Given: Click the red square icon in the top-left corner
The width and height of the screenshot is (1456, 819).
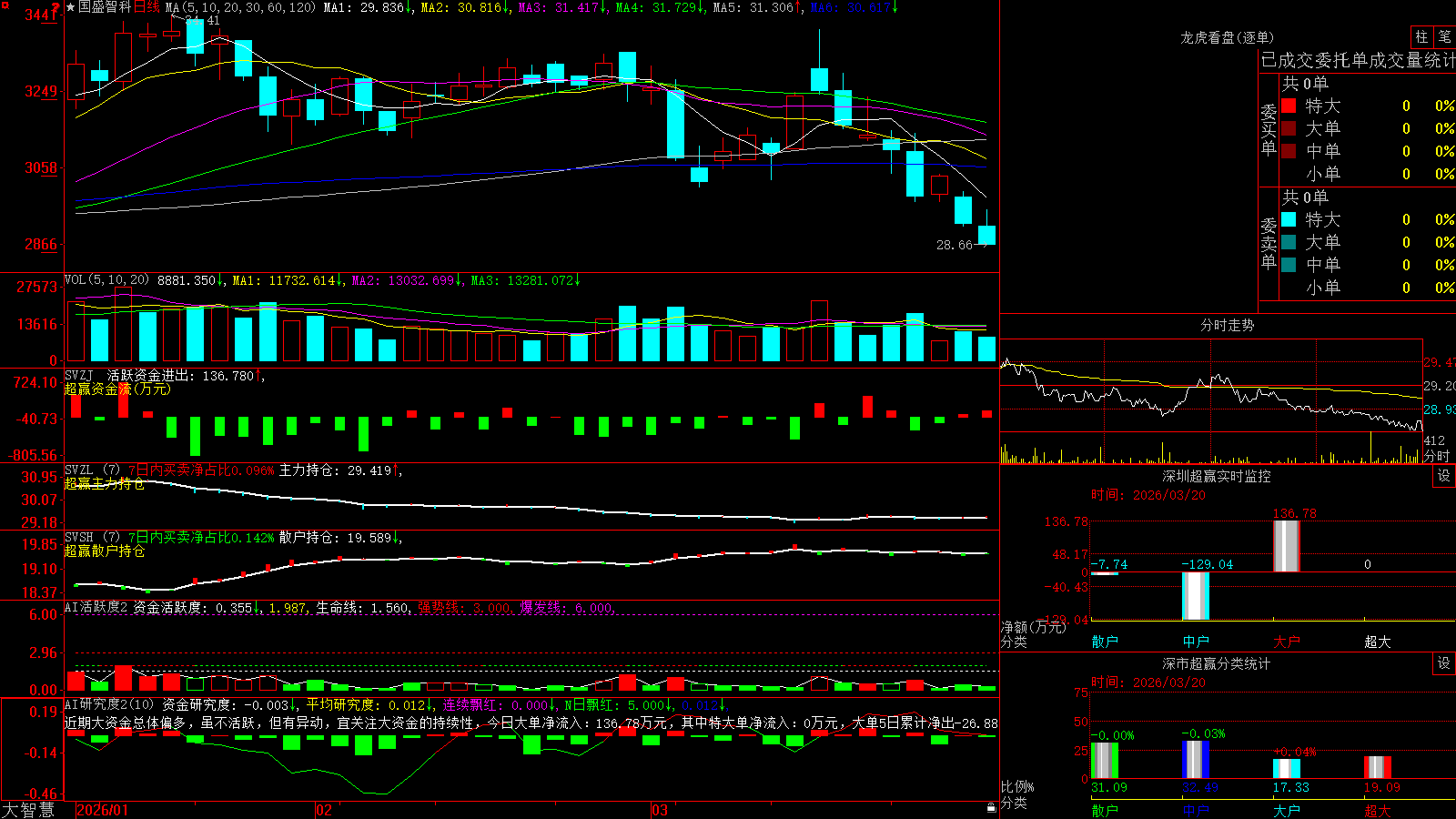Looking at the screenshot, I should coord(5,6).
